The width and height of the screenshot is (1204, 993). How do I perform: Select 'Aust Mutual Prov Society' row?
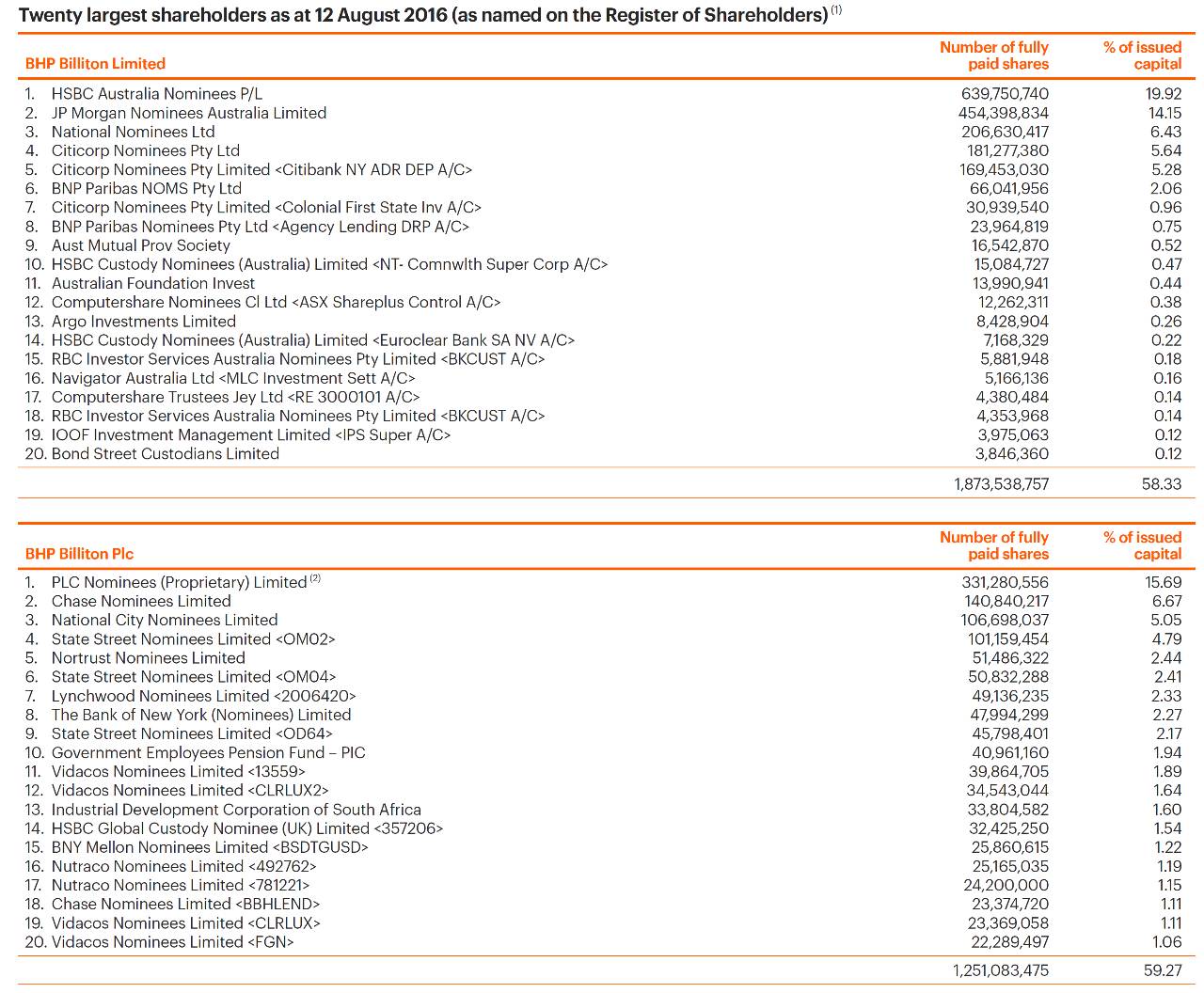click(141, 245)
